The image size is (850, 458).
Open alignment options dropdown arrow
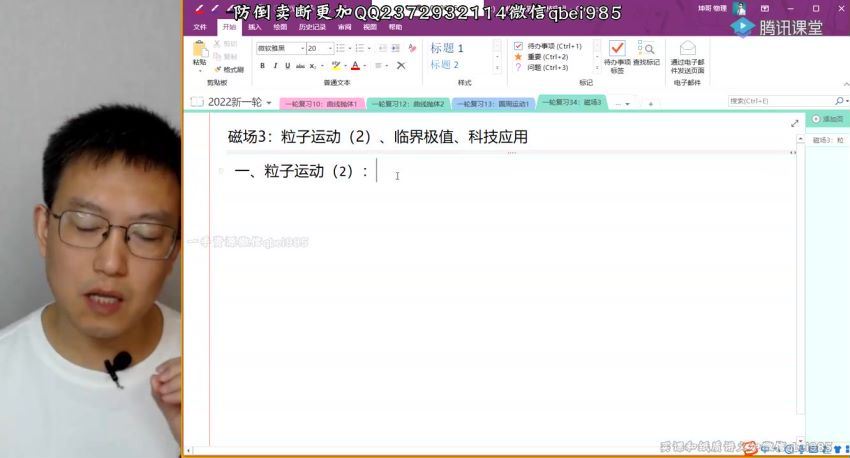(x=387, y=66)
